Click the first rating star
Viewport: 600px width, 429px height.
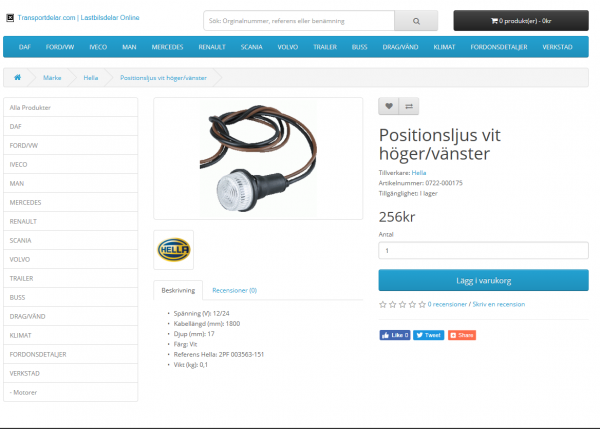(x=383, y=304)
